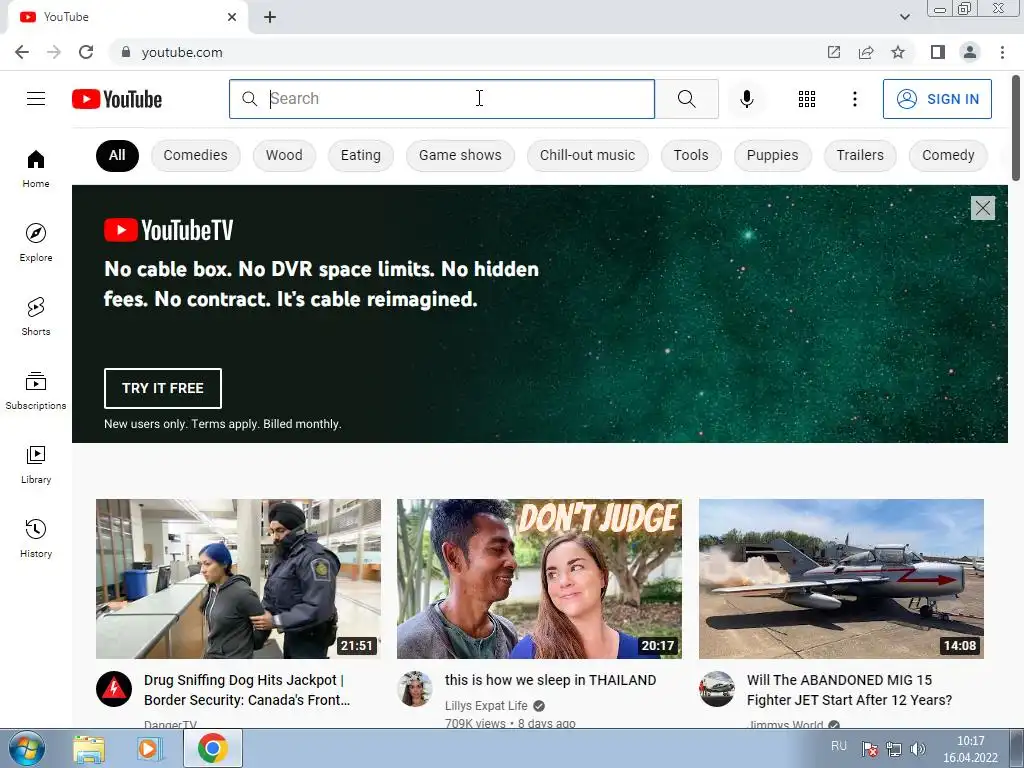Screen dimensions: 1024x768
Task: Select the Tools filter chip
Action: point(691,155)
